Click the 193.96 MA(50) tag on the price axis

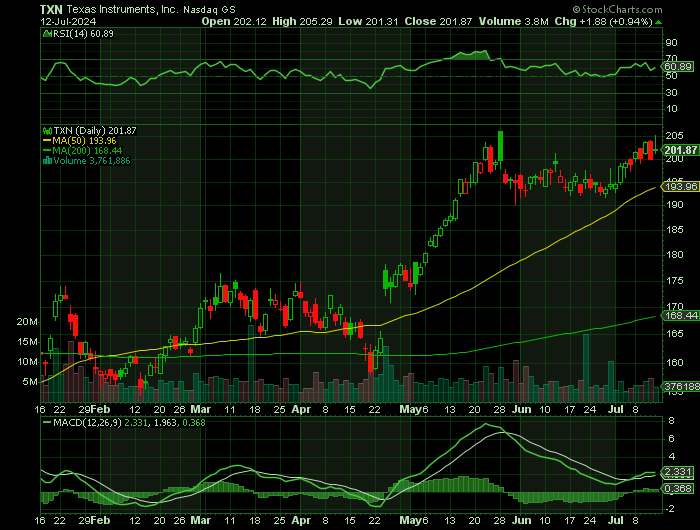click(x=681, y=187)
